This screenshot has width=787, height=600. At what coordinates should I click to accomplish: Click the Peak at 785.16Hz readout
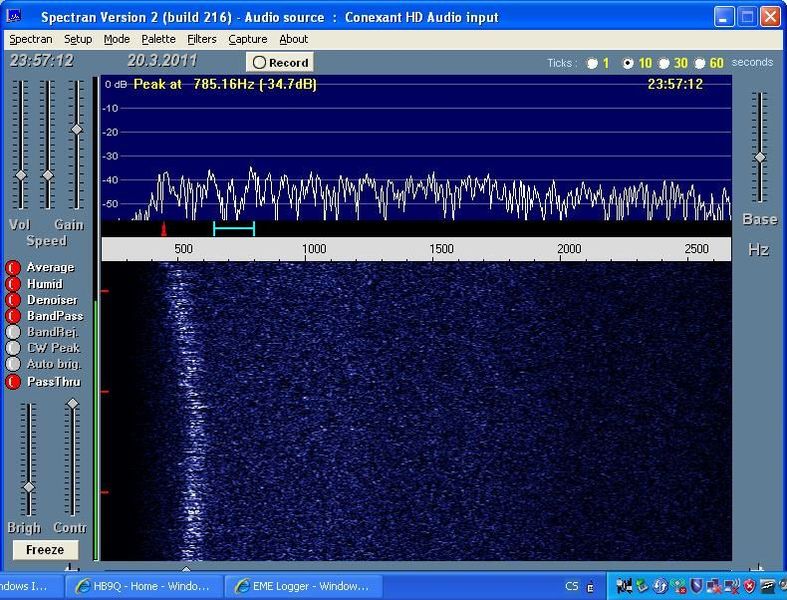tap(225, 84)
